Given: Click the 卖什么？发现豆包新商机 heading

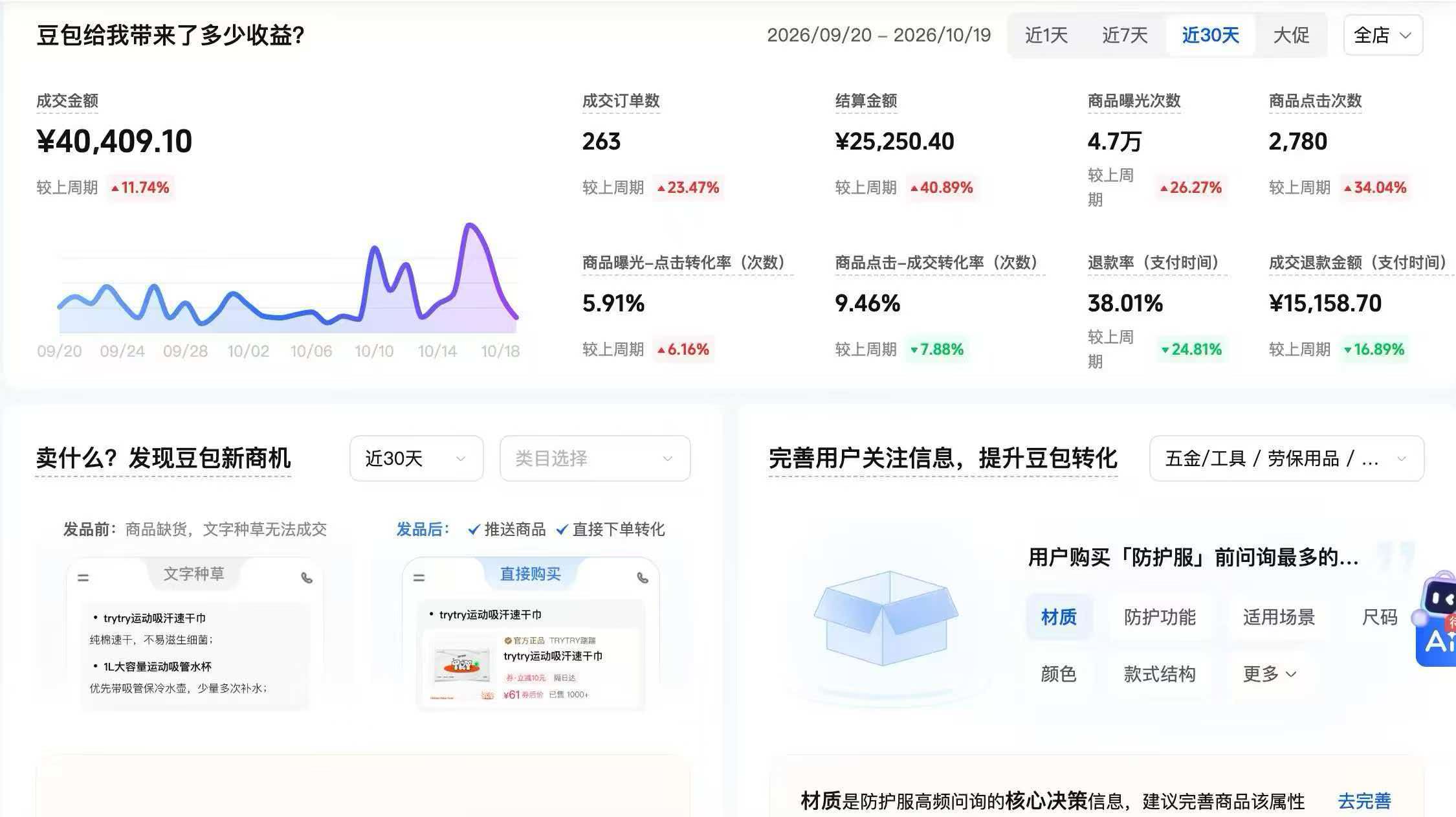Looking at the screenshot, I should 163,458.
